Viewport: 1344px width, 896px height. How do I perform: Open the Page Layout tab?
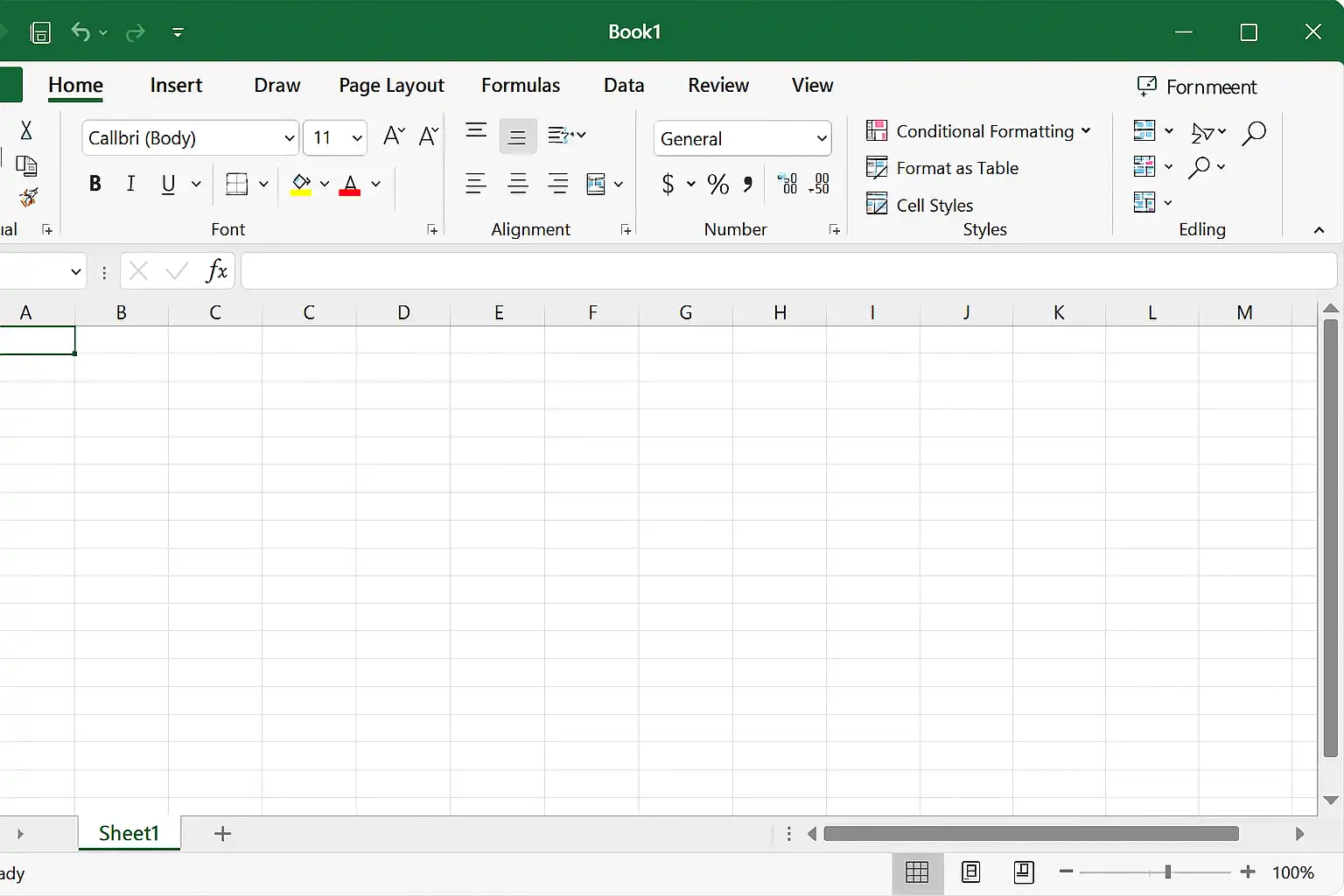[391, 86]
